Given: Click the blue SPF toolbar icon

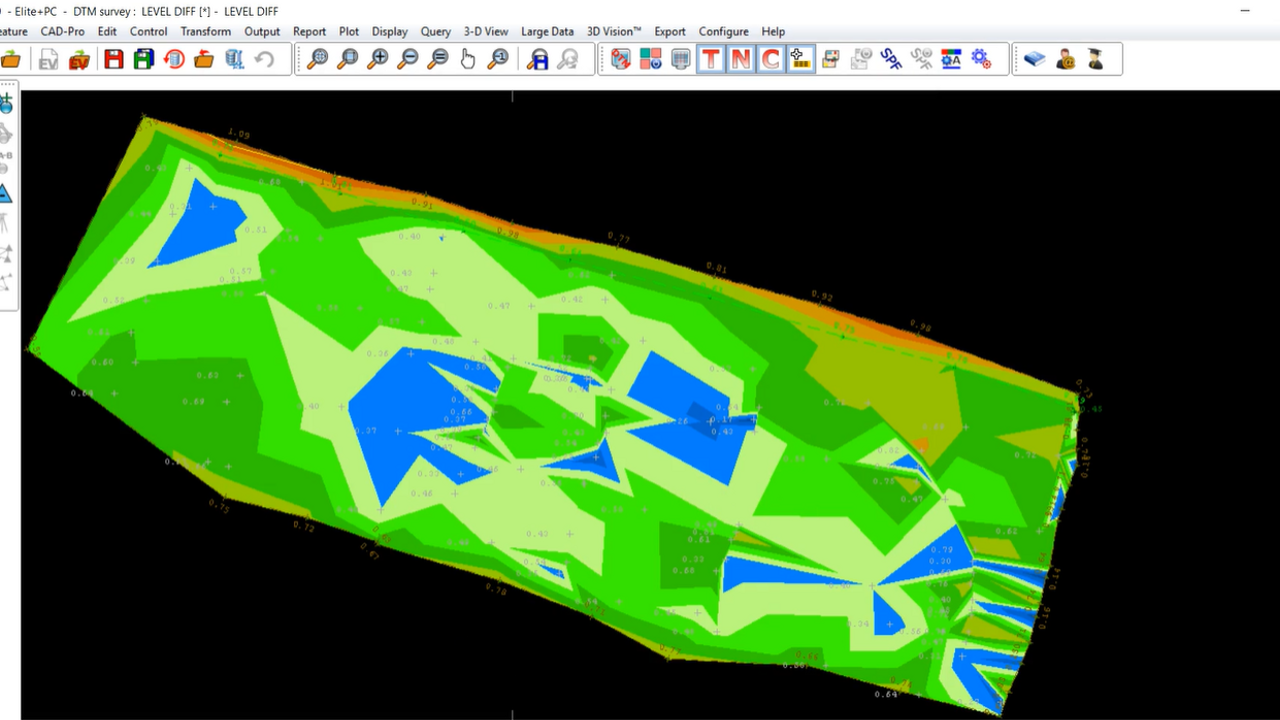Looking at the screenshot, I should click(891, 59).
